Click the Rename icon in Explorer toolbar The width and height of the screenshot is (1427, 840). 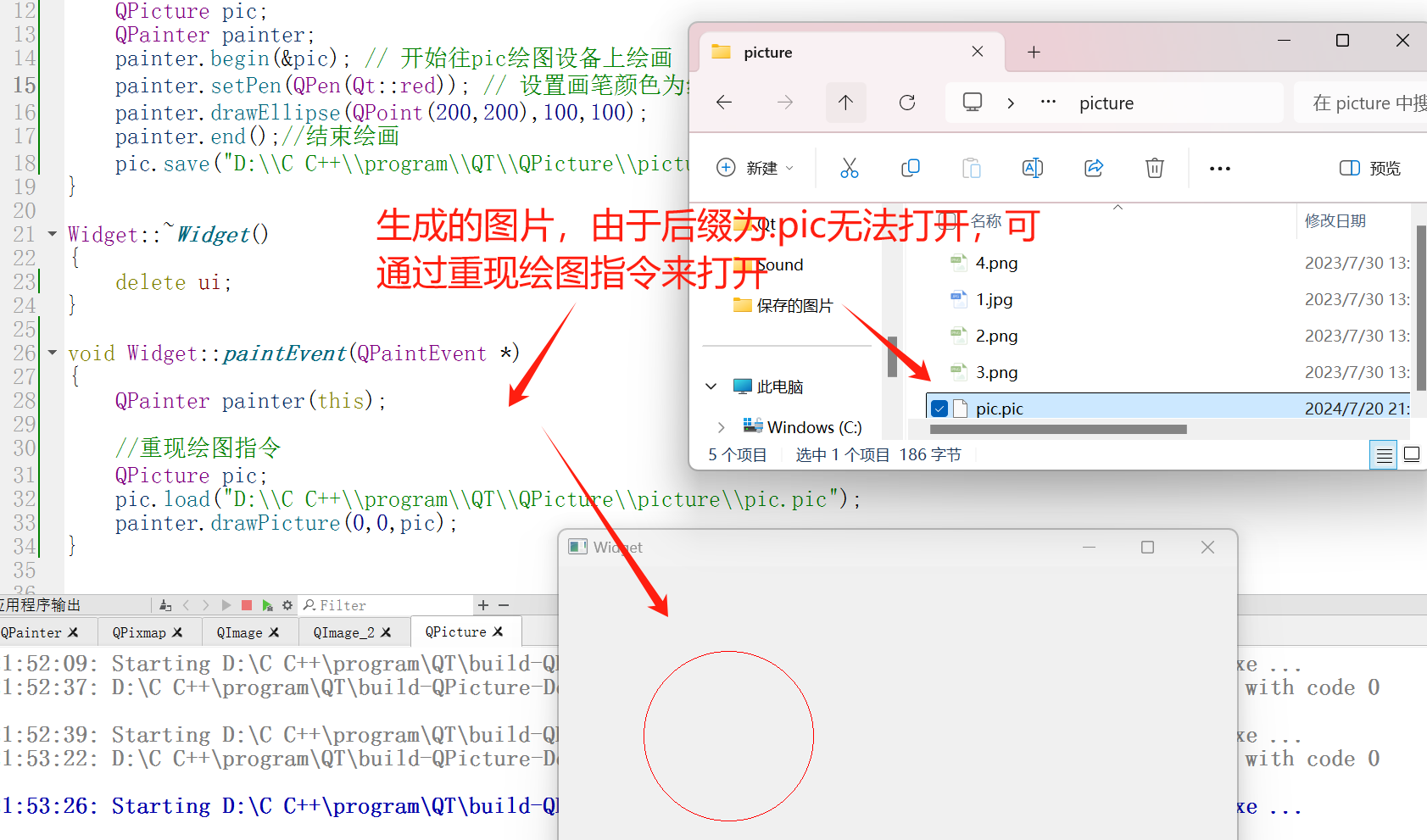coord(1032,168)
